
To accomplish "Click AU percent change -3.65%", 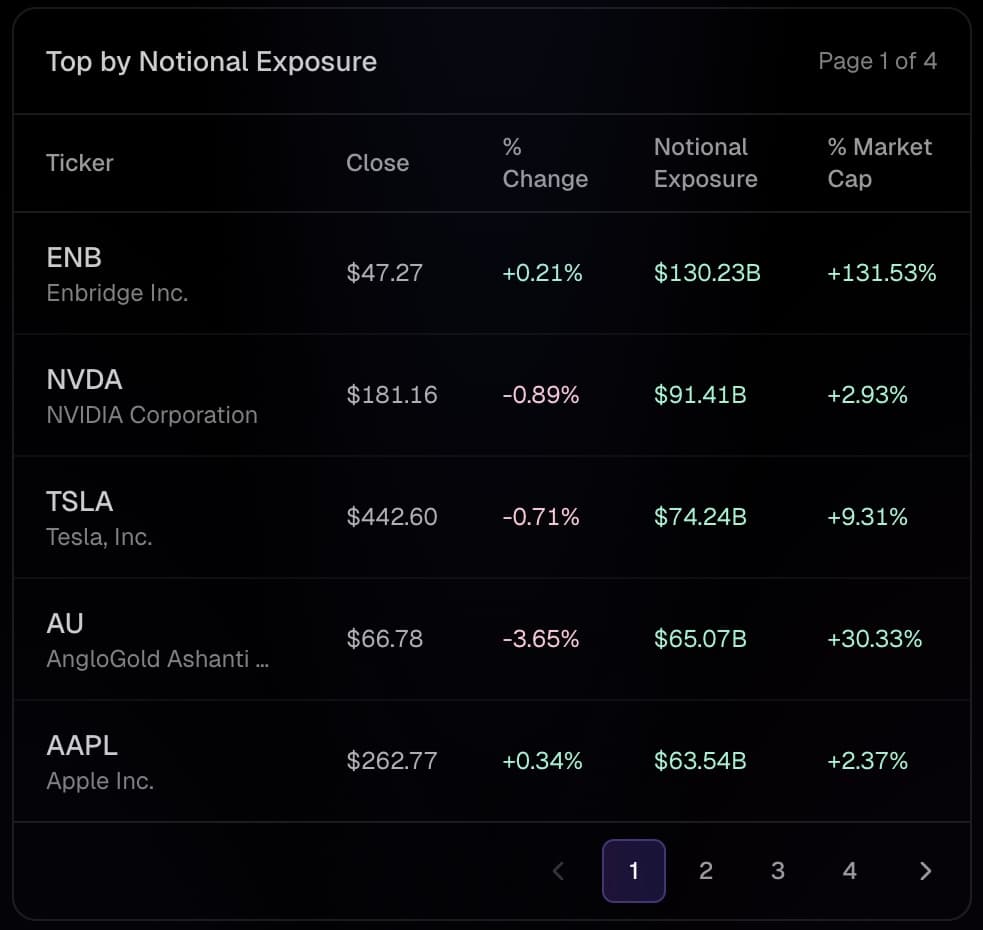I will 540,639.
